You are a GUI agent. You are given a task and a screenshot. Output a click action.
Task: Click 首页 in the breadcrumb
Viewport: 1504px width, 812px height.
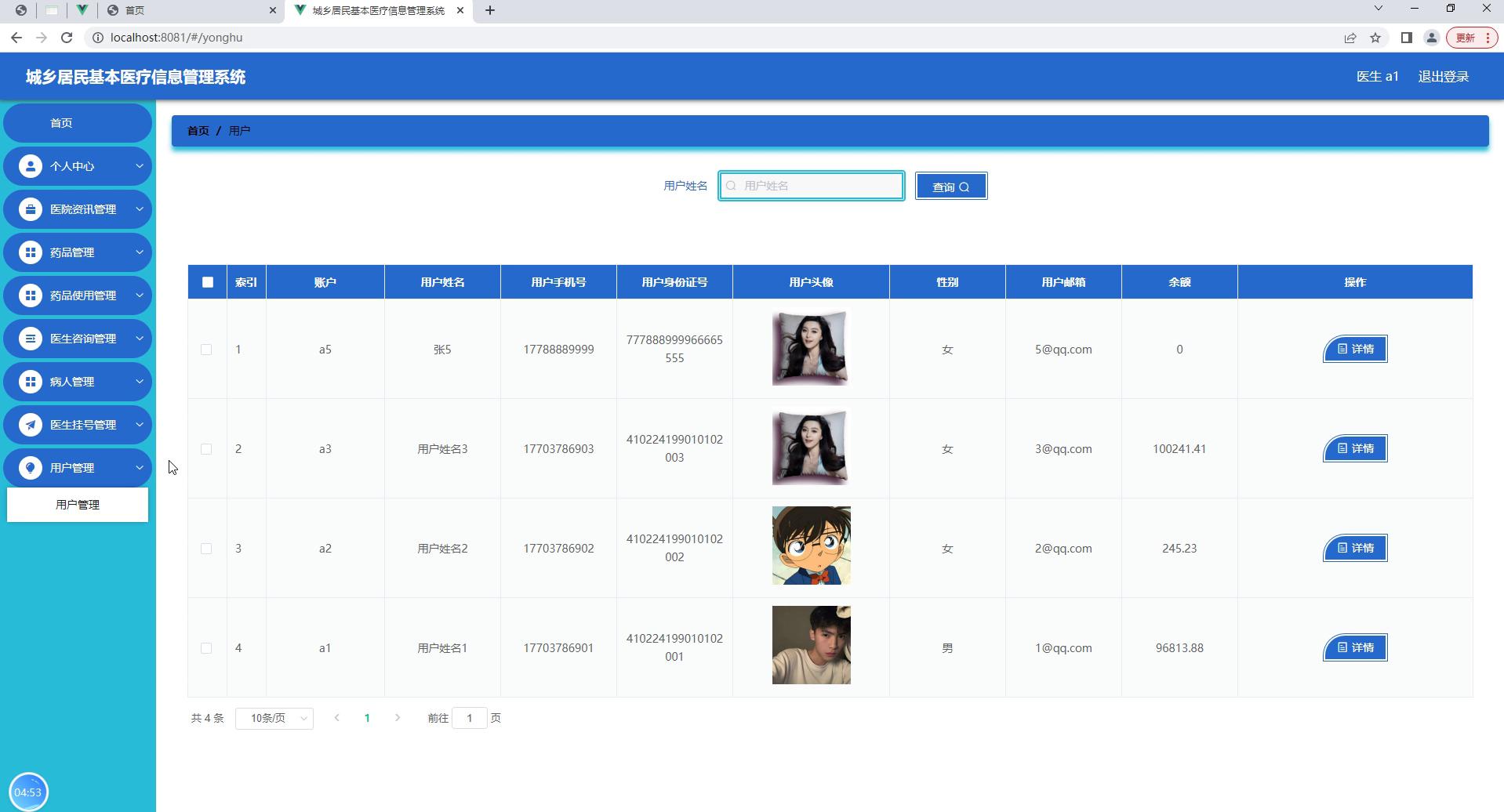(x=198, y=131)
